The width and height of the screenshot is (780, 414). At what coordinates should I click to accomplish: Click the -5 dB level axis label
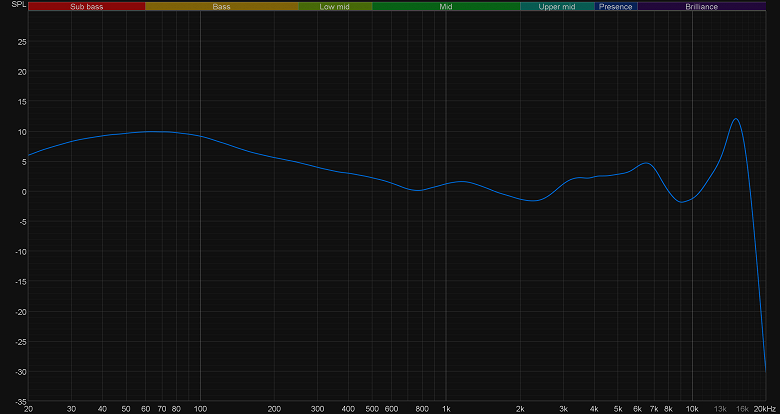point(22,221)
